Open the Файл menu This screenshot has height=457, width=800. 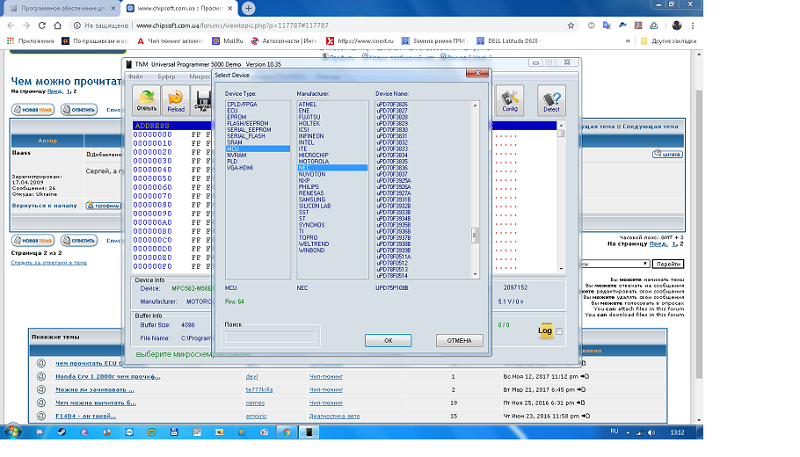click(x=136, y=76)
